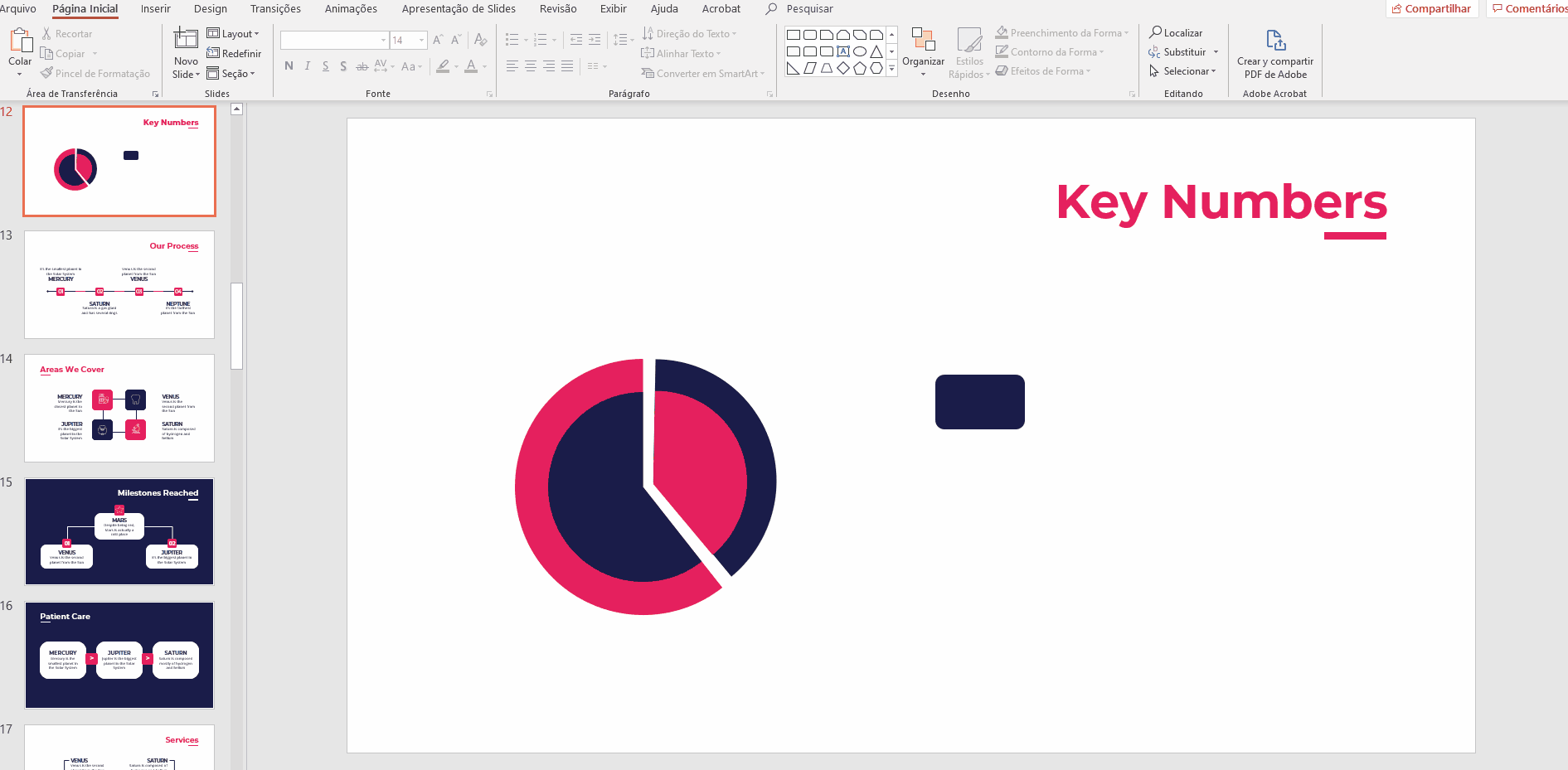Click Converter em SmartArt button

coord(703,74)
